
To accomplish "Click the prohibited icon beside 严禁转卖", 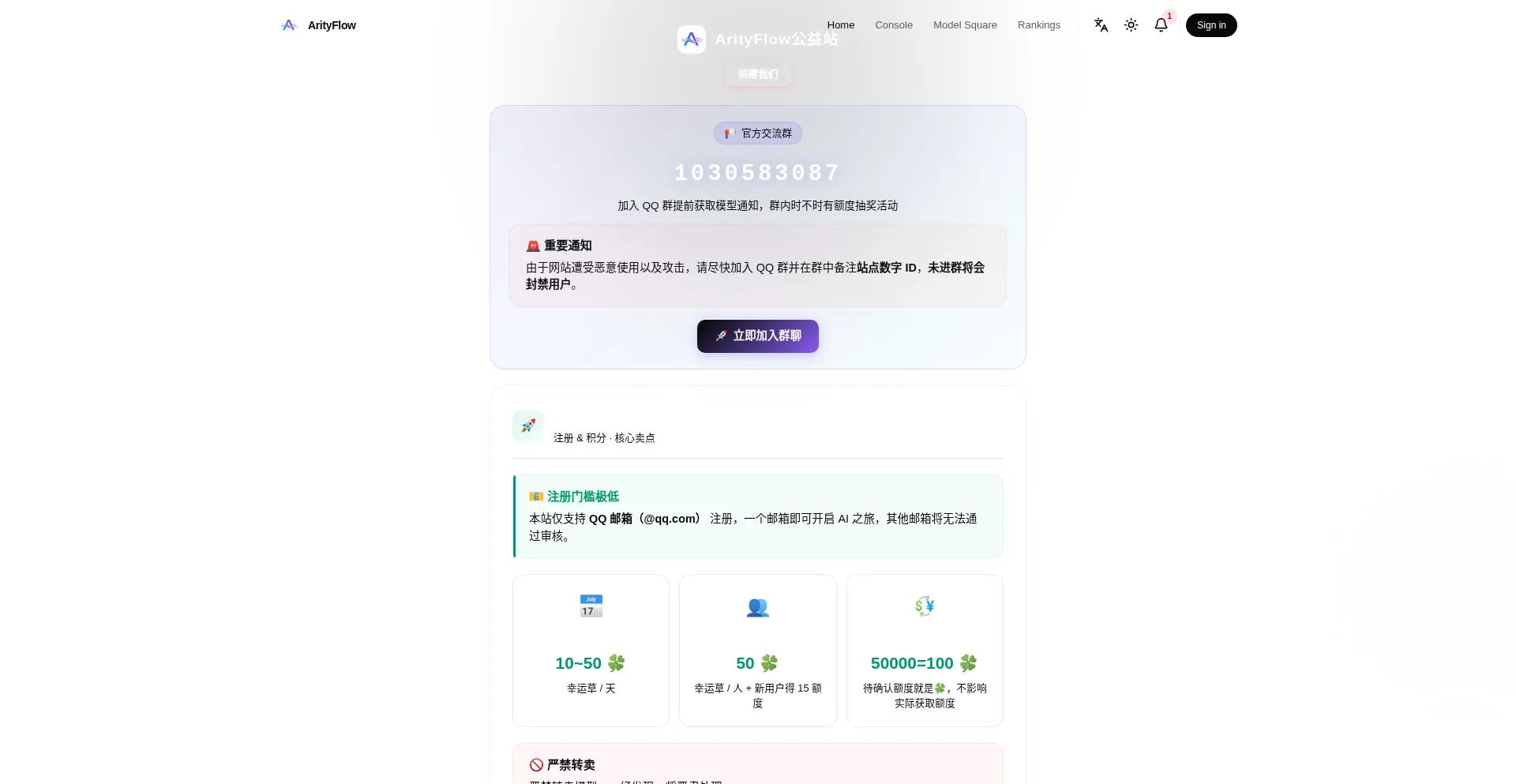I will tap(536, 765).
